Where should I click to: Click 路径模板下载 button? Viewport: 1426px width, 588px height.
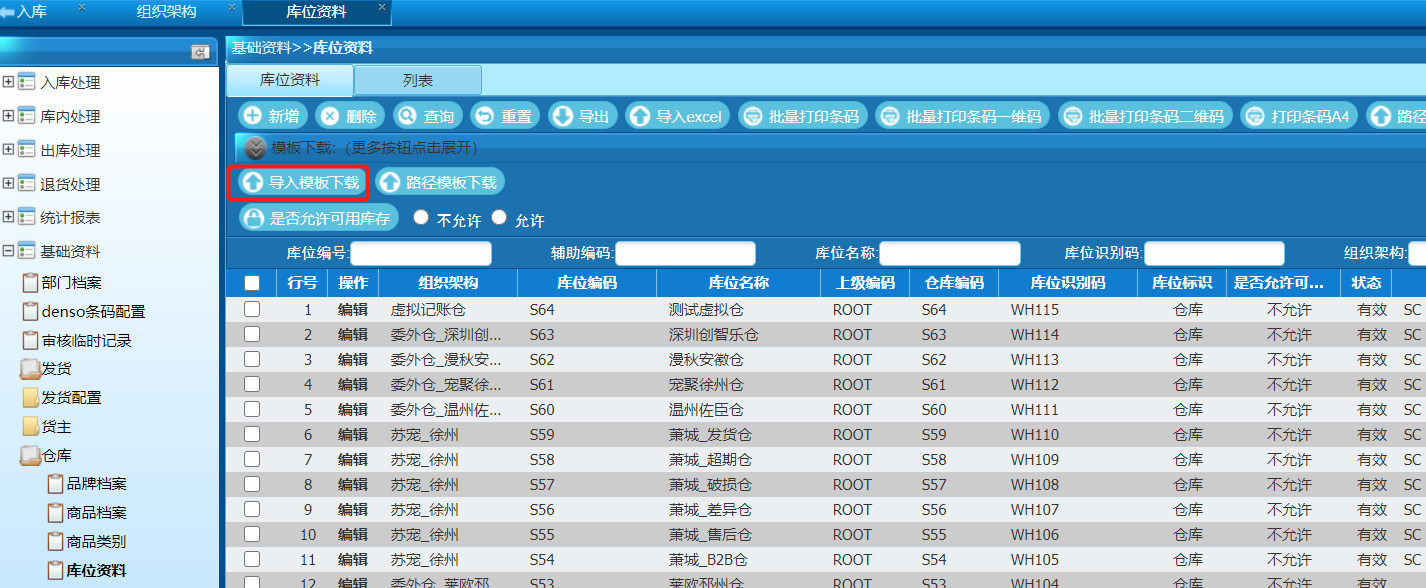(x=440, y=182)
